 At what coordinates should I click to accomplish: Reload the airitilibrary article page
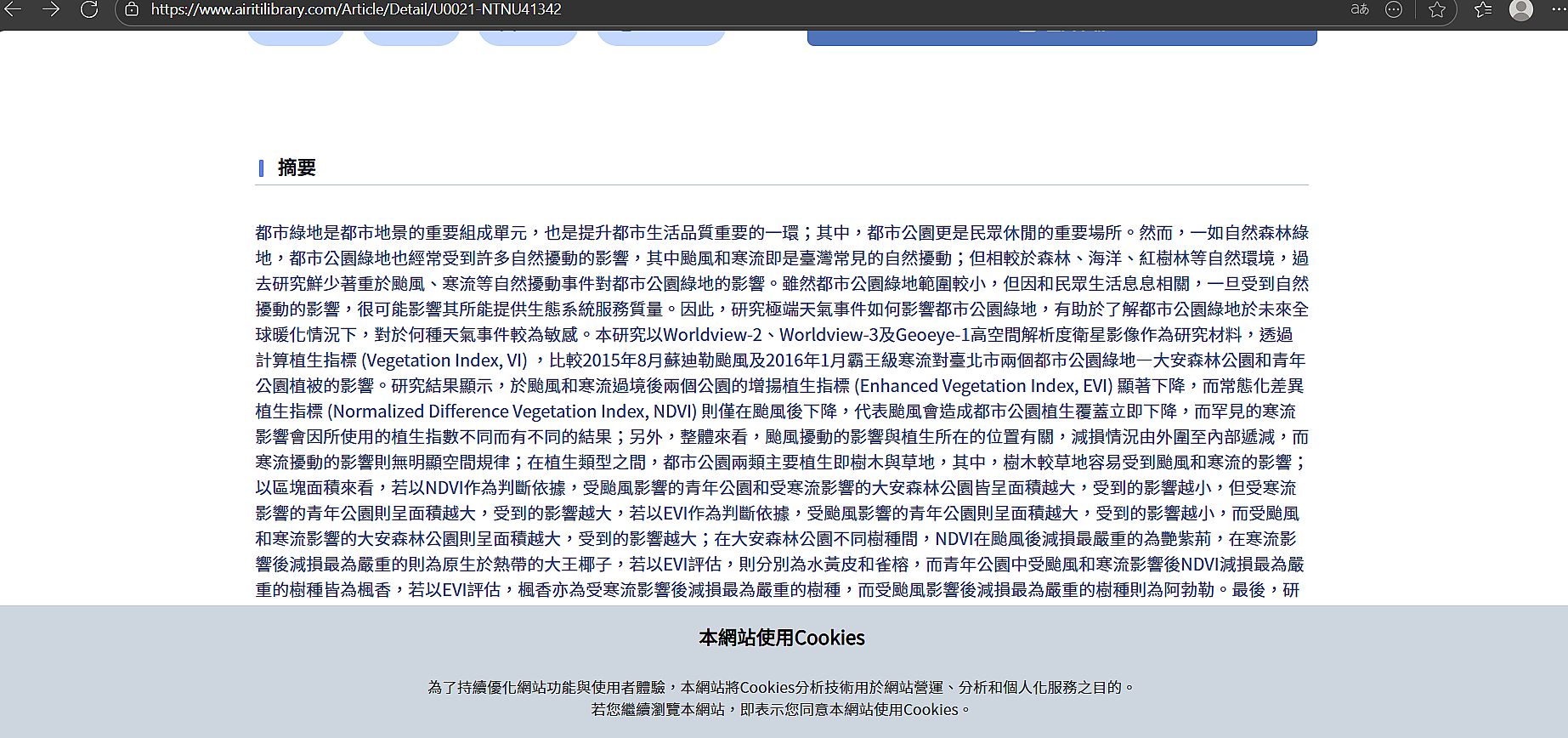click(x=89, y=9)
